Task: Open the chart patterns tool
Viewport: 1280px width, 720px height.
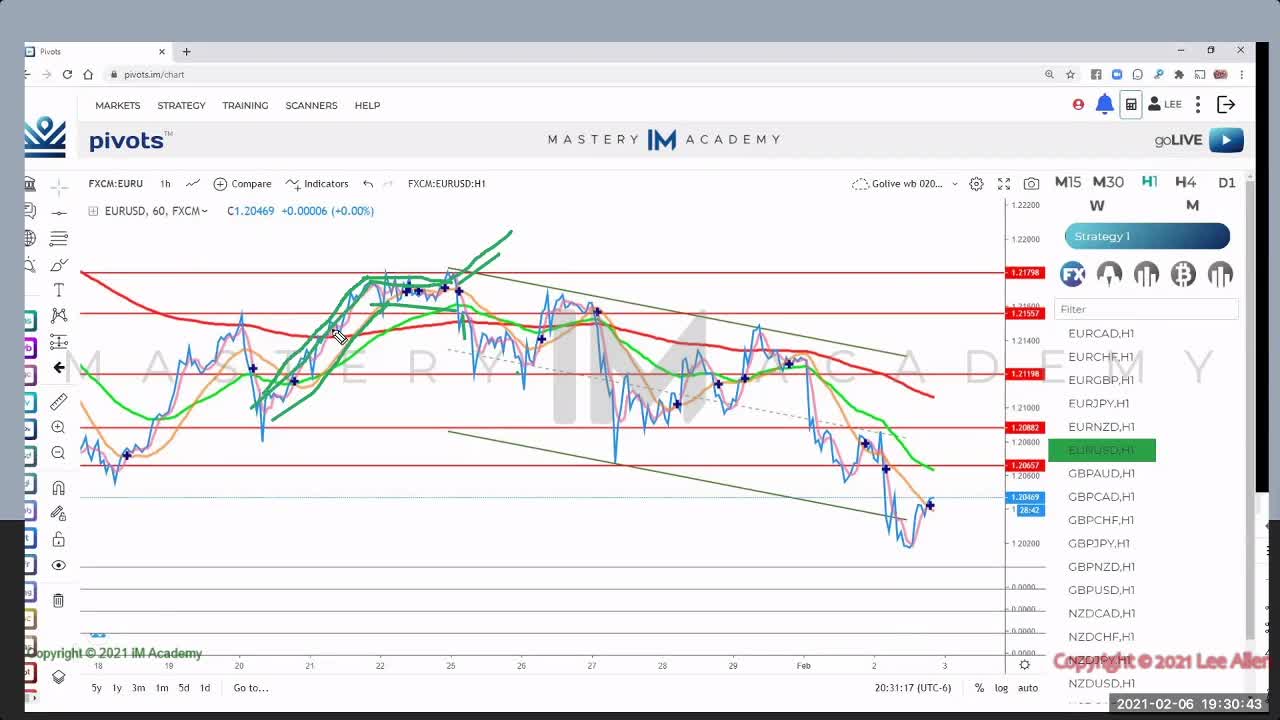Action: coord(59,316)
